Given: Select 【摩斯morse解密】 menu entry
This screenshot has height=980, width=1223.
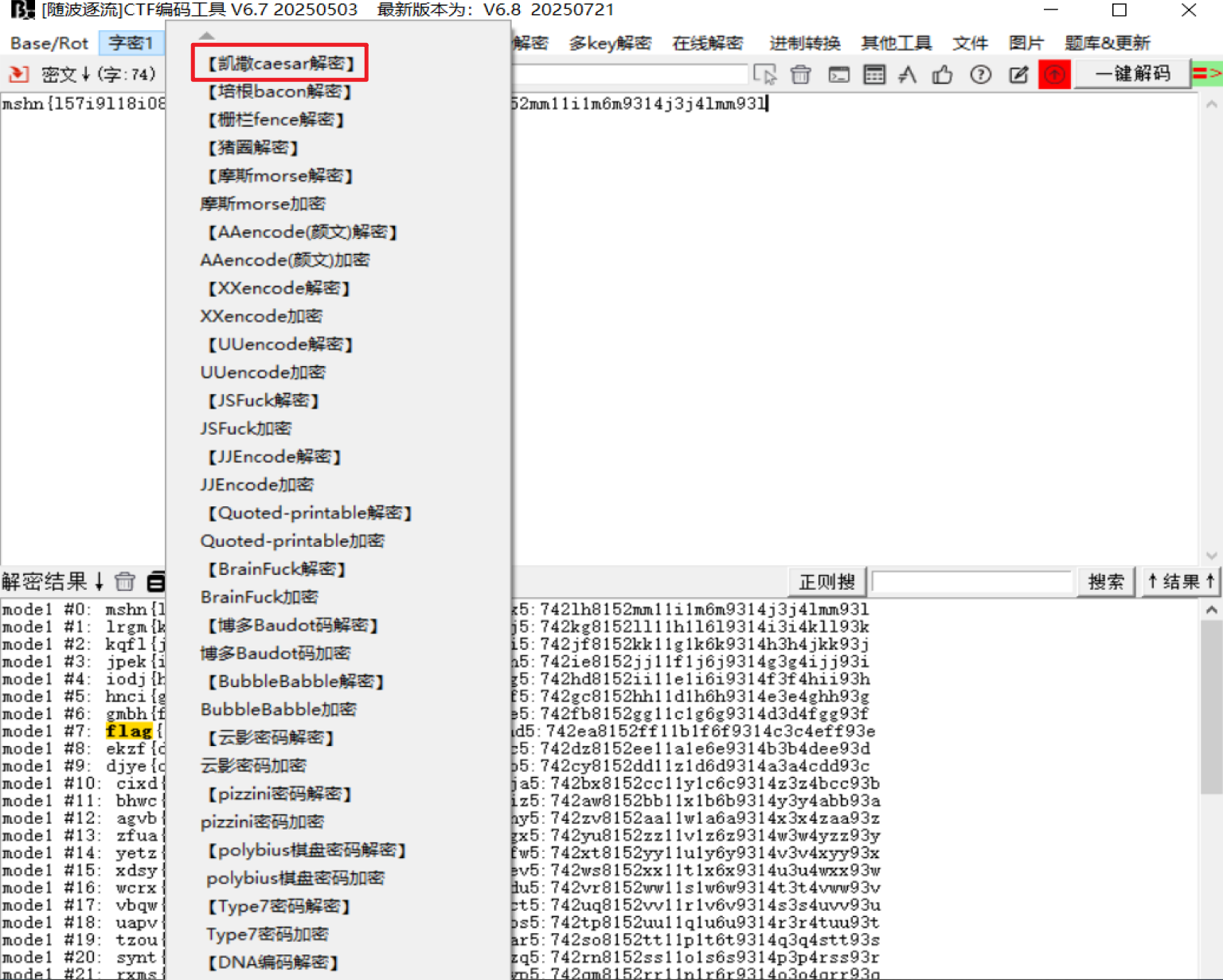Looking at the screenshot, I should coord(279,175).
